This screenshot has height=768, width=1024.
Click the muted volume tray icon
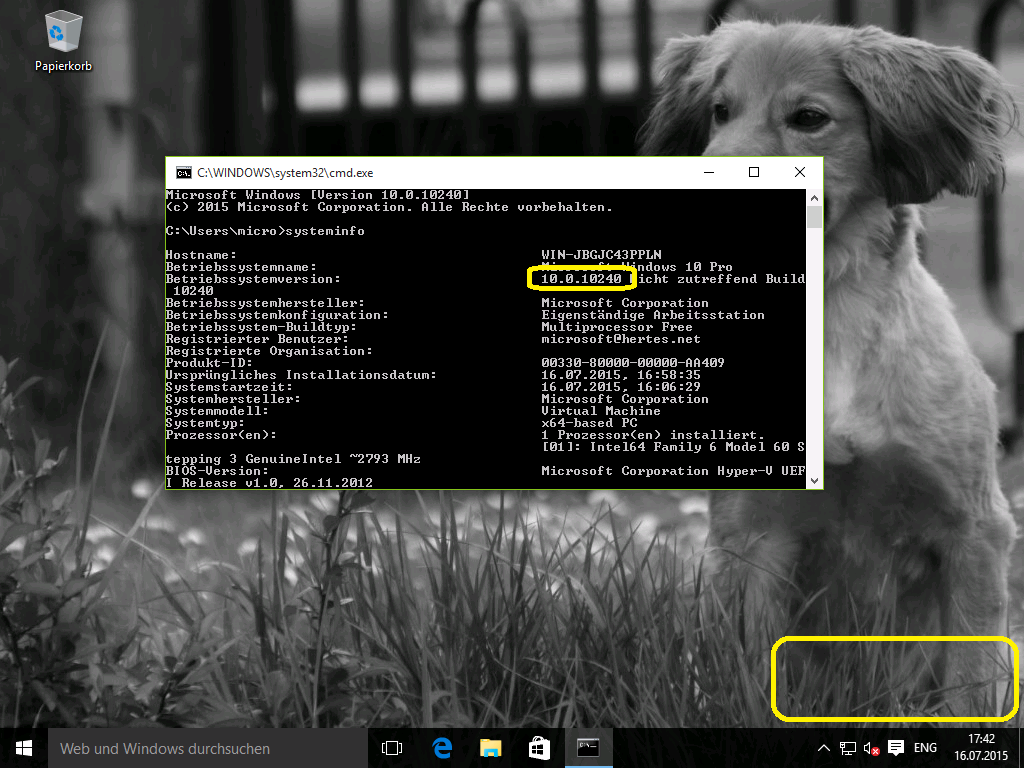tap(871, 748)
